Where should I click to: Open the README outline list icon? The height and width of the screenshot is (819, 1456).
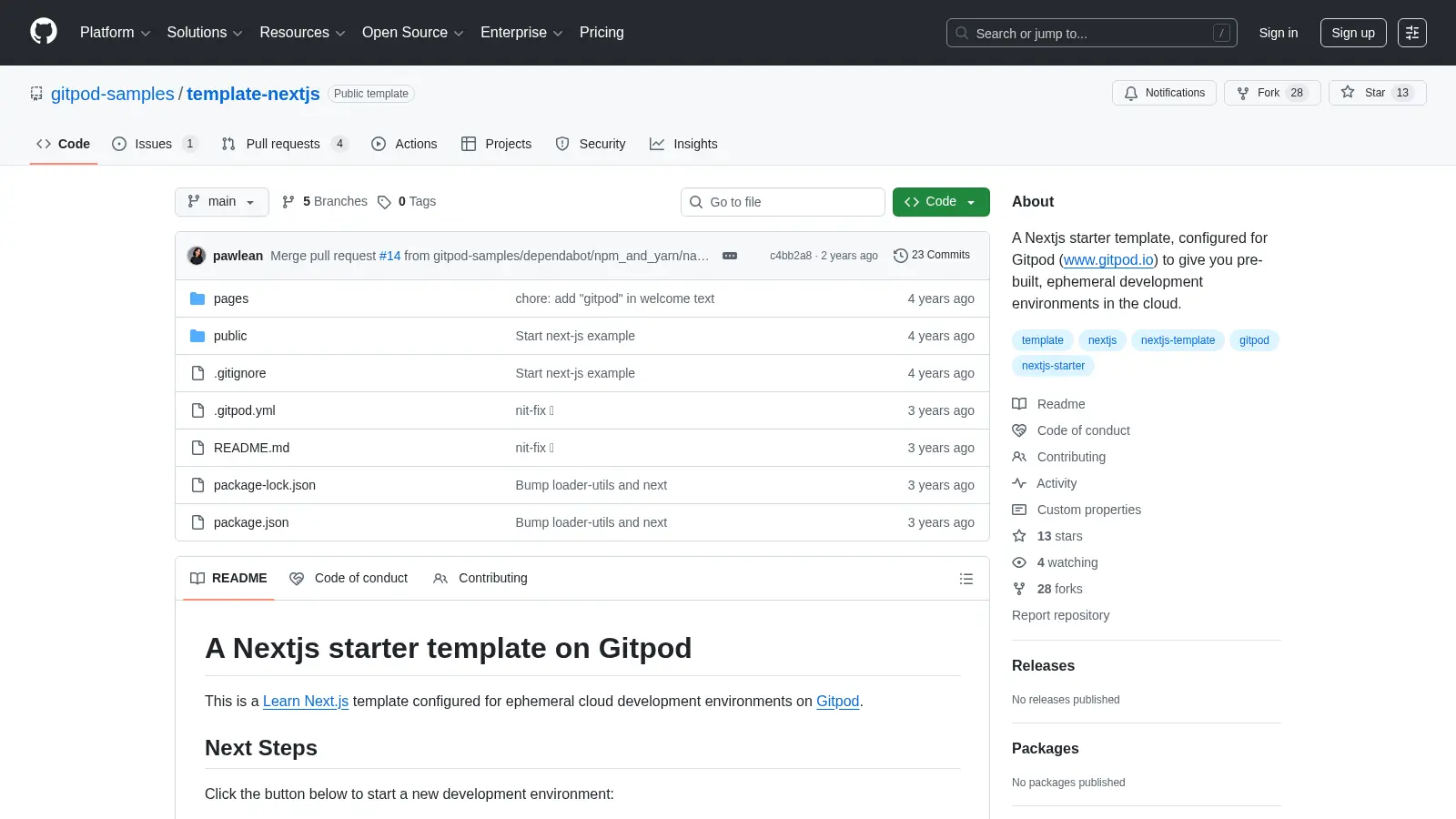966,579
